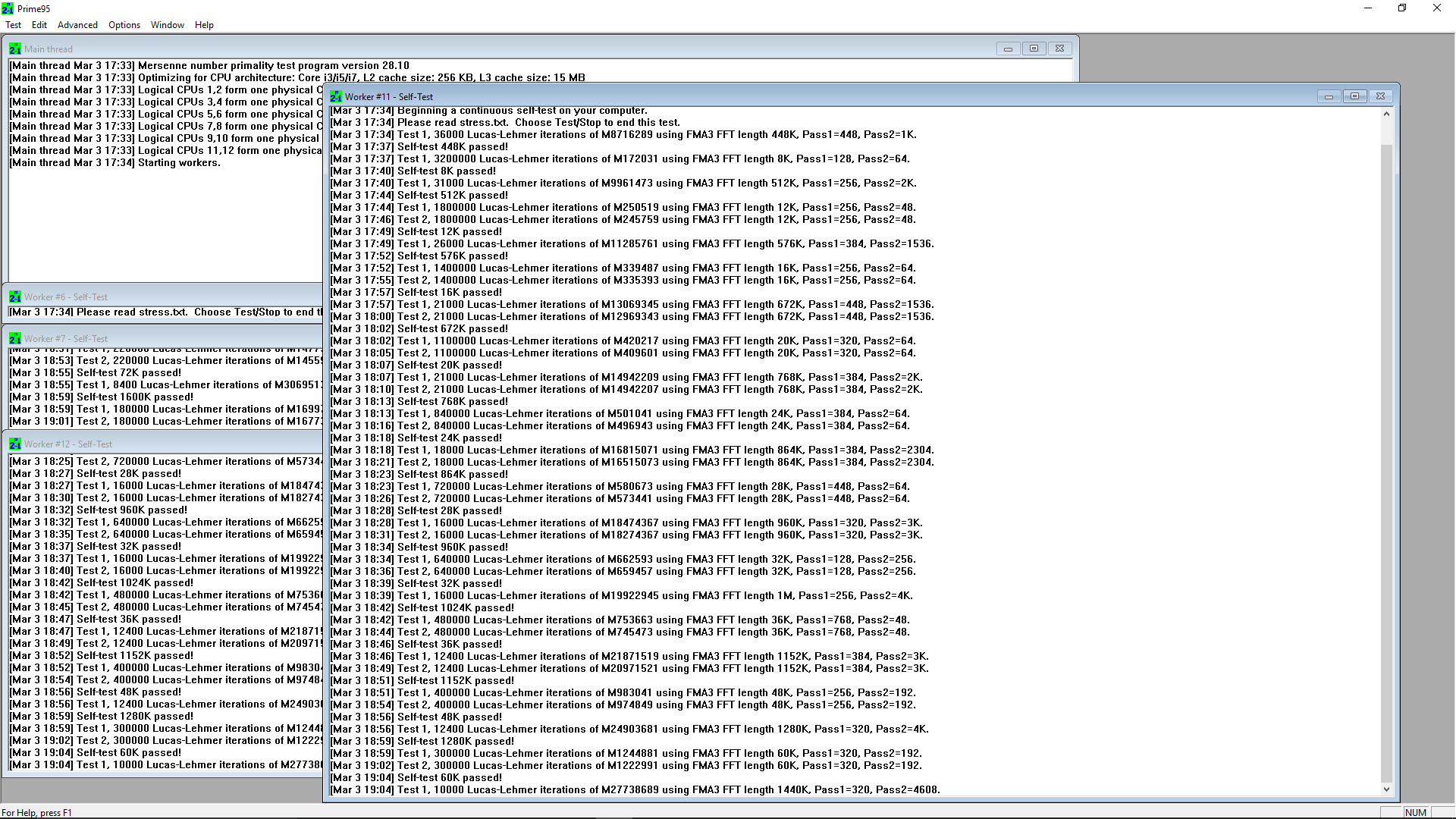
Task: Open the Edit menu
Action: [x=39, y=25]
